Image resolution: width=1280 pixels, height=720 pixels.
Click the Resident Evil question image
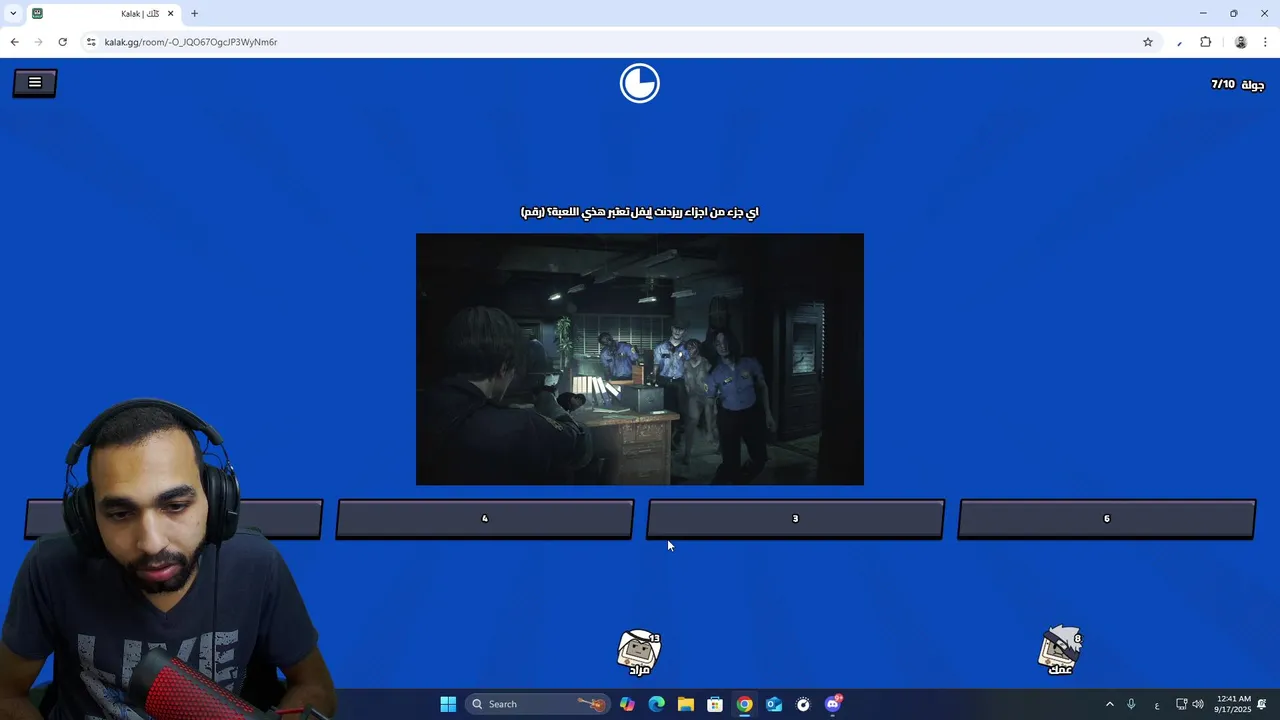point(640,359)
